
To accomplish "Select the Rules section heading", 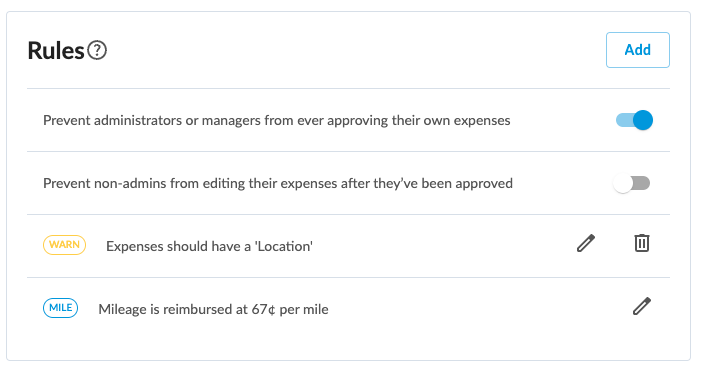I will tap(56, 50).
